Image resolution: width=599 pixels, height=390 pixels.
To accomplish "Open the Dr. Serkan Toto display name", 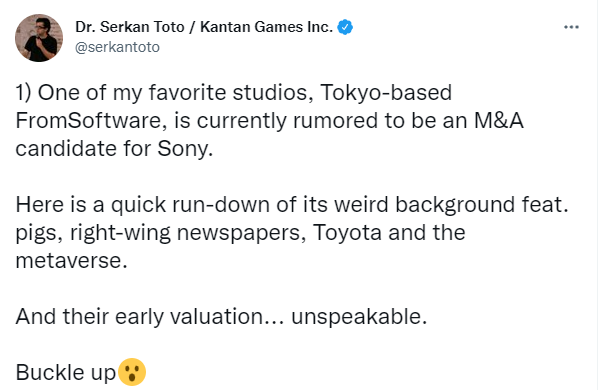I will pyautogui.click(x=130, y=27).
